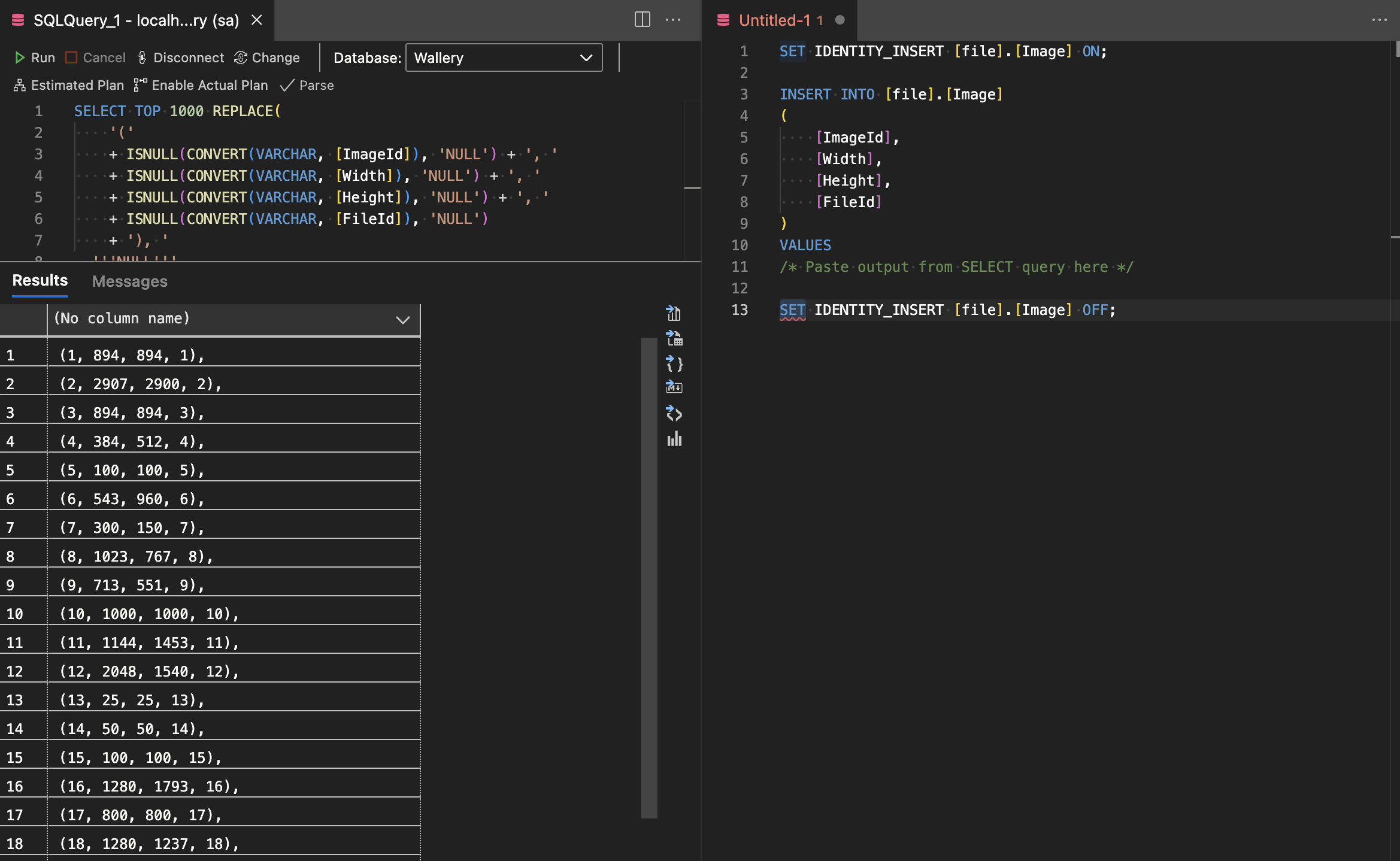Click the Save as XML icon
The width and height of the screenshot is (1400, 861).
674,413
